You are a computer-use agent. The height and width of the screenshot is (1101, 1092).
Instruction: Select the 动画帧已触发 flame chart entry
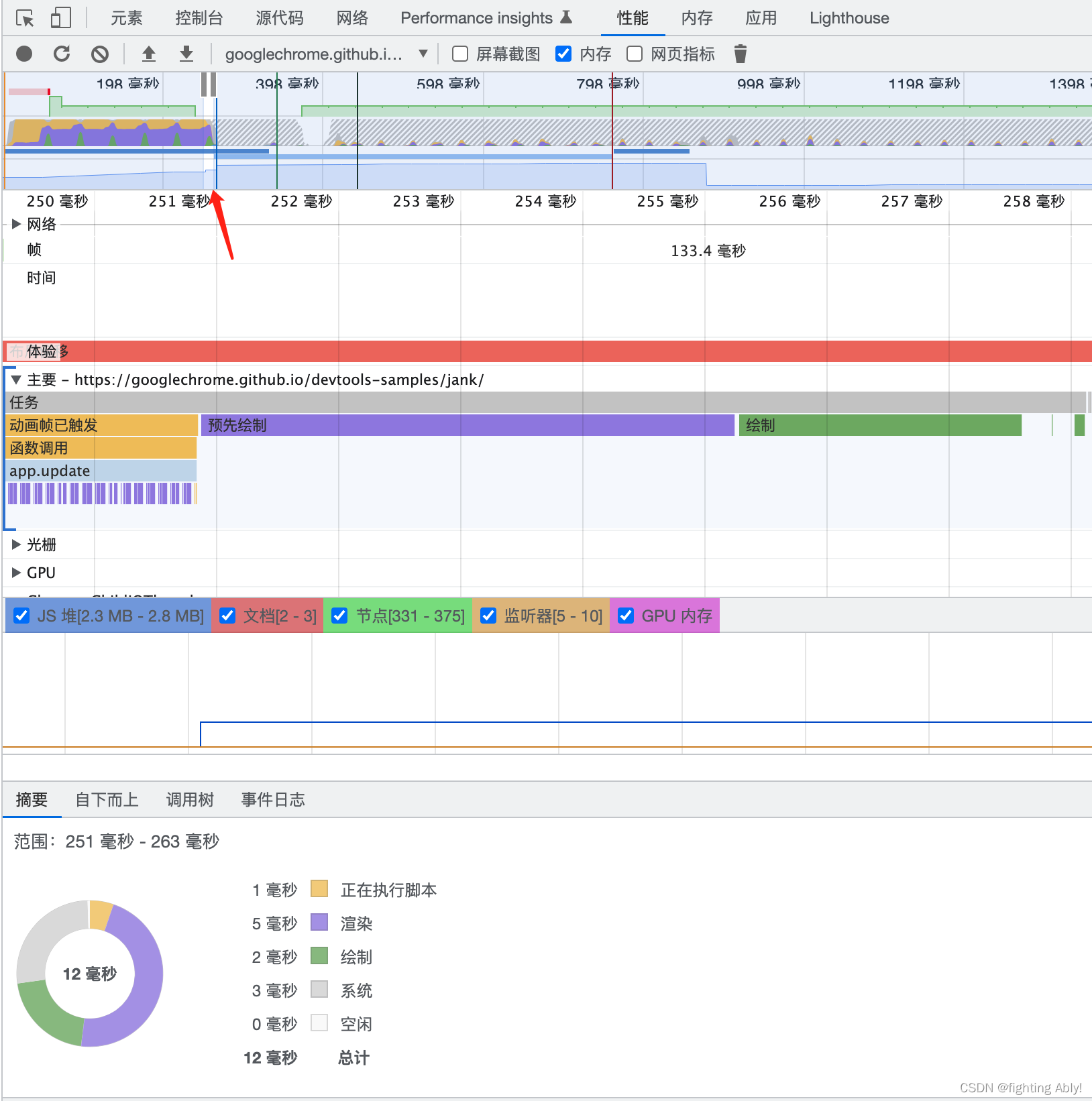[x=102, y=425]
